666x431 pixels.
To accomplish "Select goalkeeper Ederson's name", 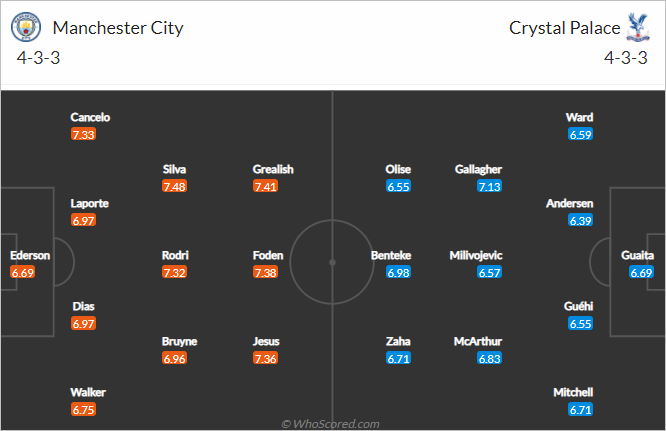I will 30,255.
